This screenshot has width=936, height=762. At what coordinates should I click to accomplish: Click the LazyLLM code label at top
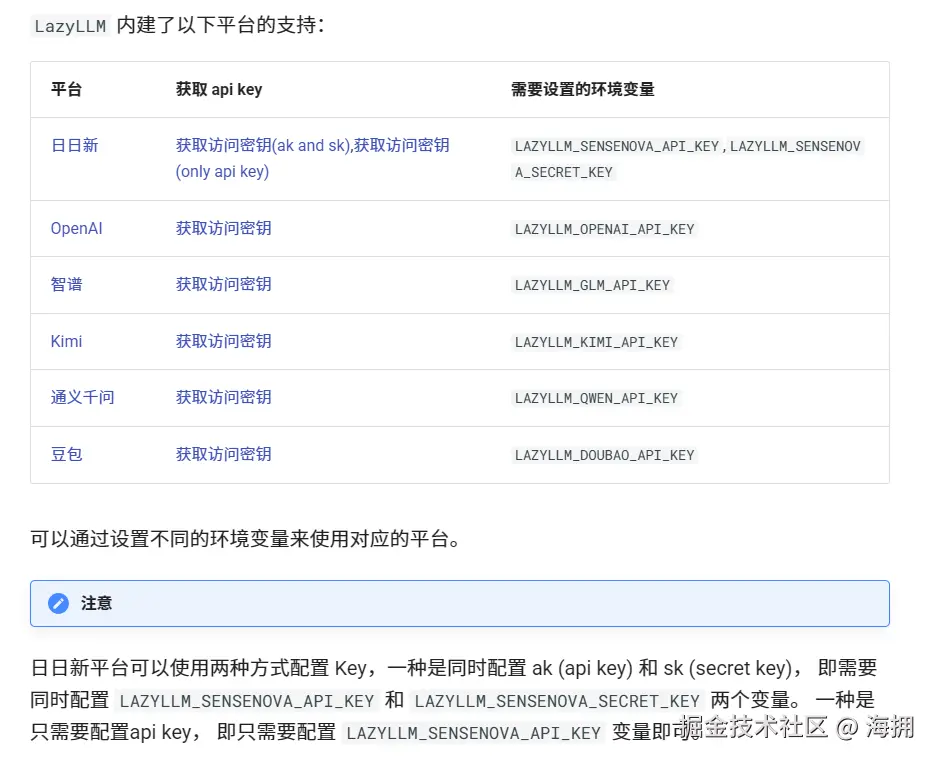click(70, 26)
